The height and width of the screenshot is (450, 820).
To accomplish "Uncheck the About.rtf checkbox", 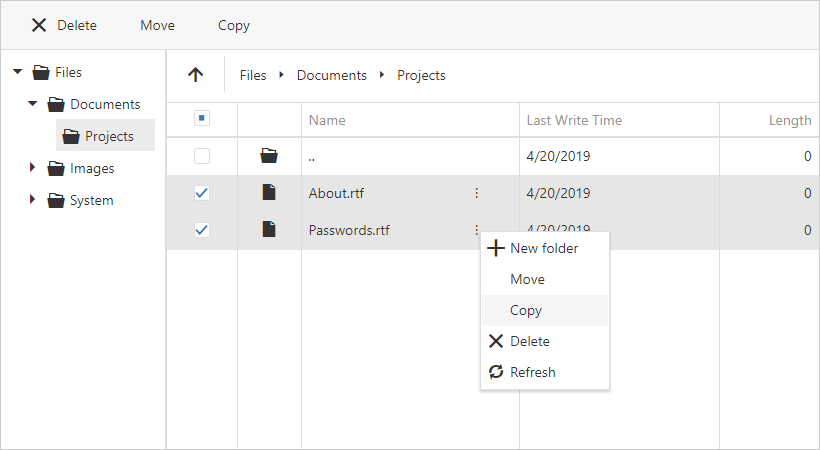I will tap(202, 193).
